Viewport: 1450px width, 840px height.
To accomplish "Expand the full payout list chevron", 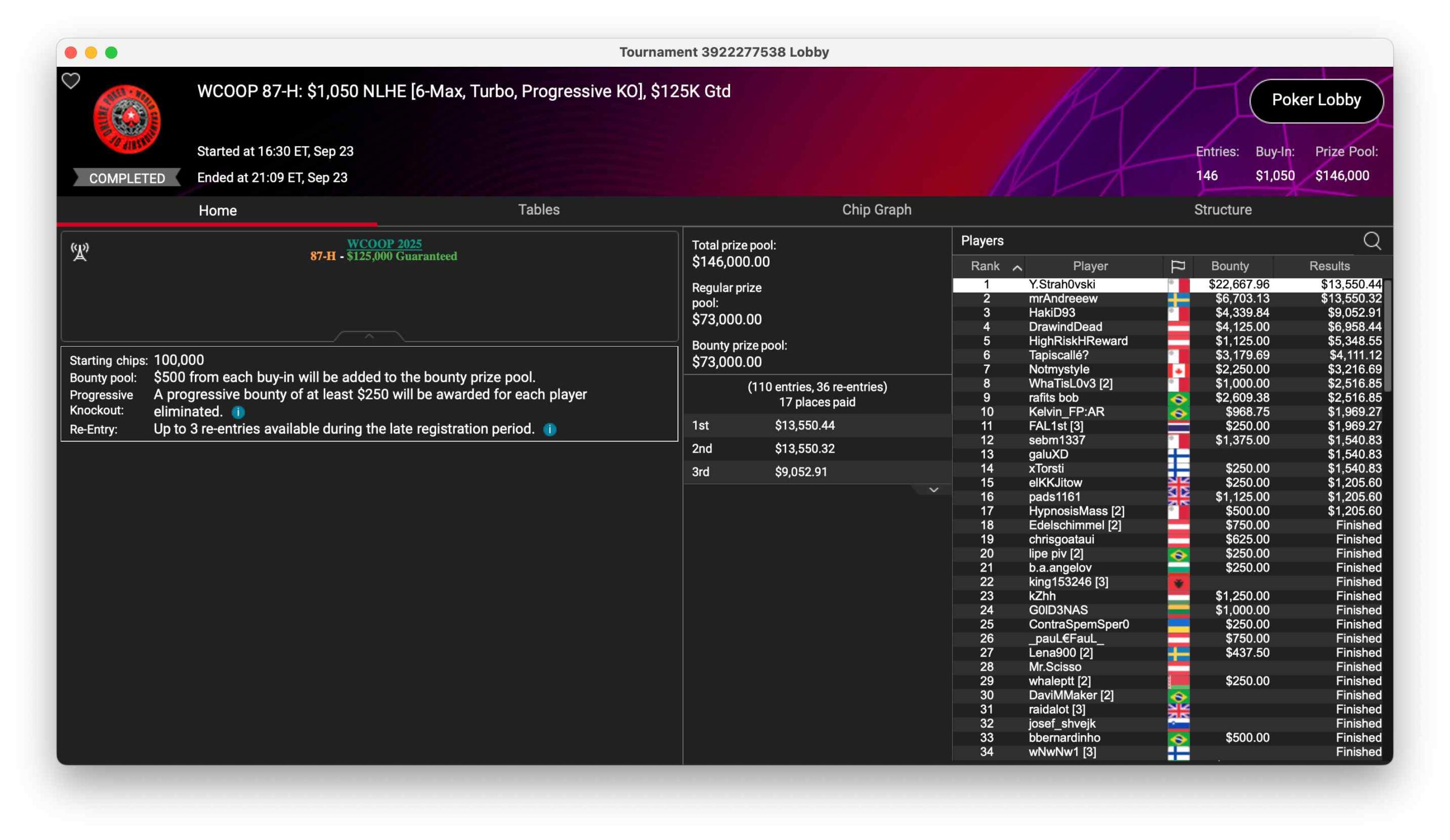I will [933, 490].
